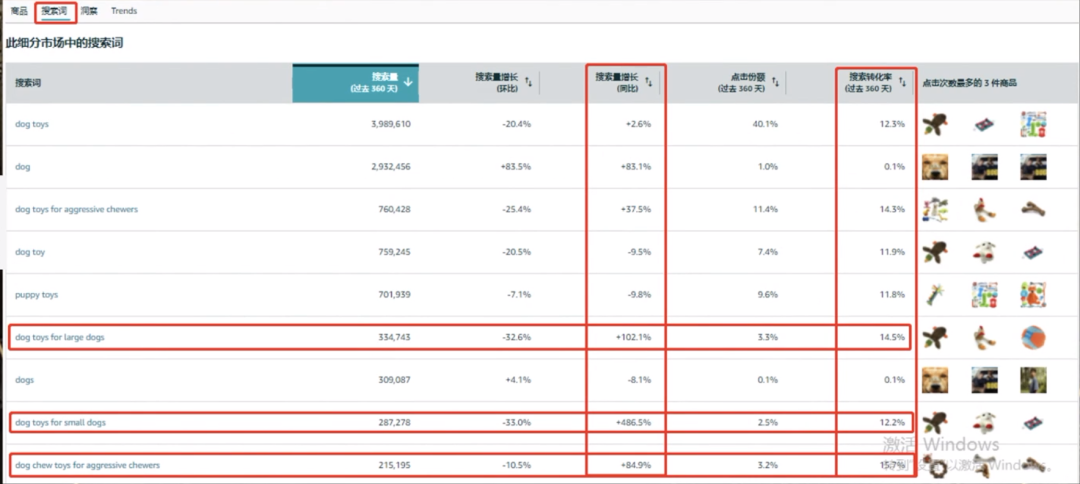This screenshot has width=1080, height=484.
Task: View third thumbnail in 'dog toys for aggressive chewers' row
Action: [1034, 209]
